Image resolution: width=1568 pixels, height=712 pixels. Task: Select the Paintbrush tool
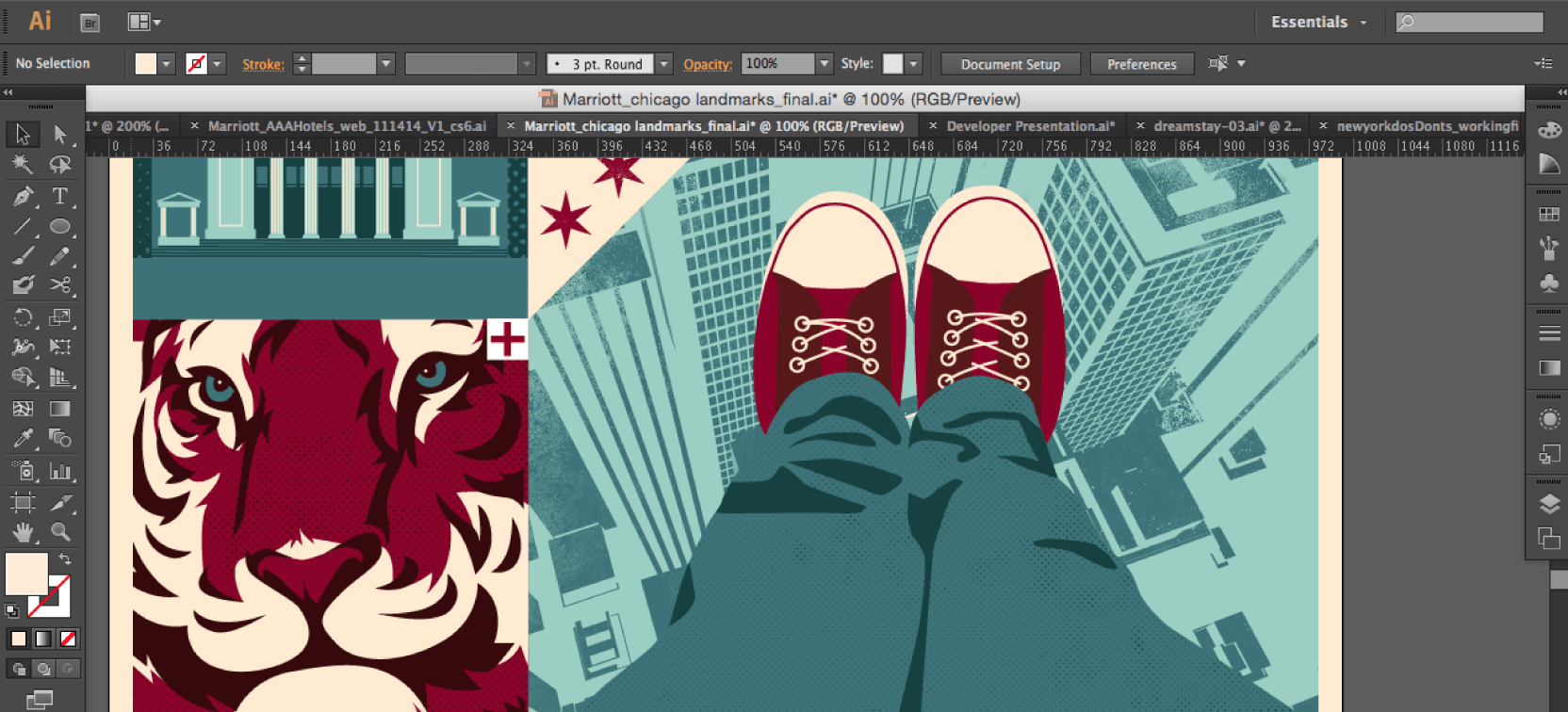tap(23, 255)
